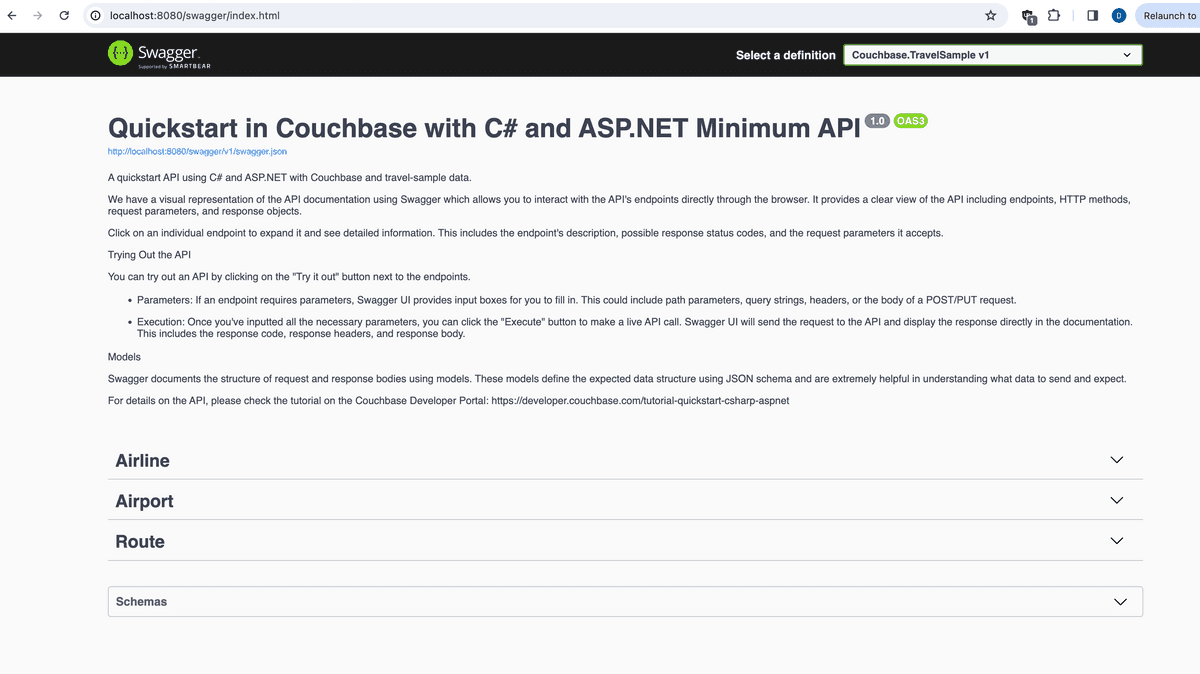This screenshot has width=1200, height=674.
Task: Open the swagger.json specification link
Action: pyautogui.click(x=196, y=151)
